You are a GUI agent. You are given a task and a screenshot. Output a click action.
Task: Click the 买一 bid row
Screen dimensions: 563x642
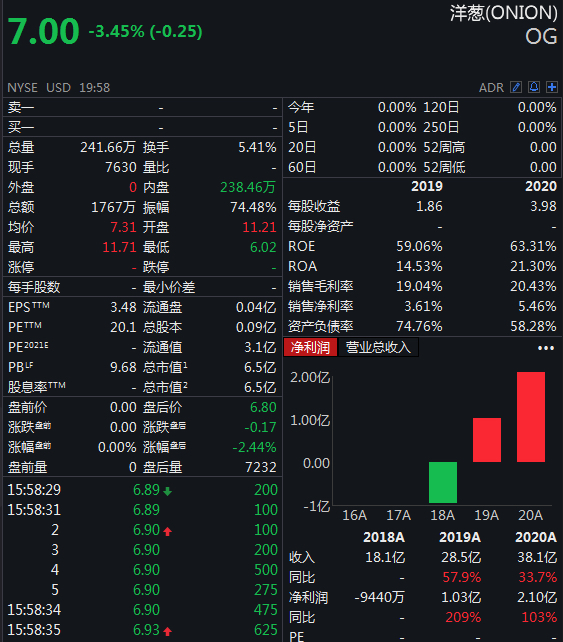[142, 127]
